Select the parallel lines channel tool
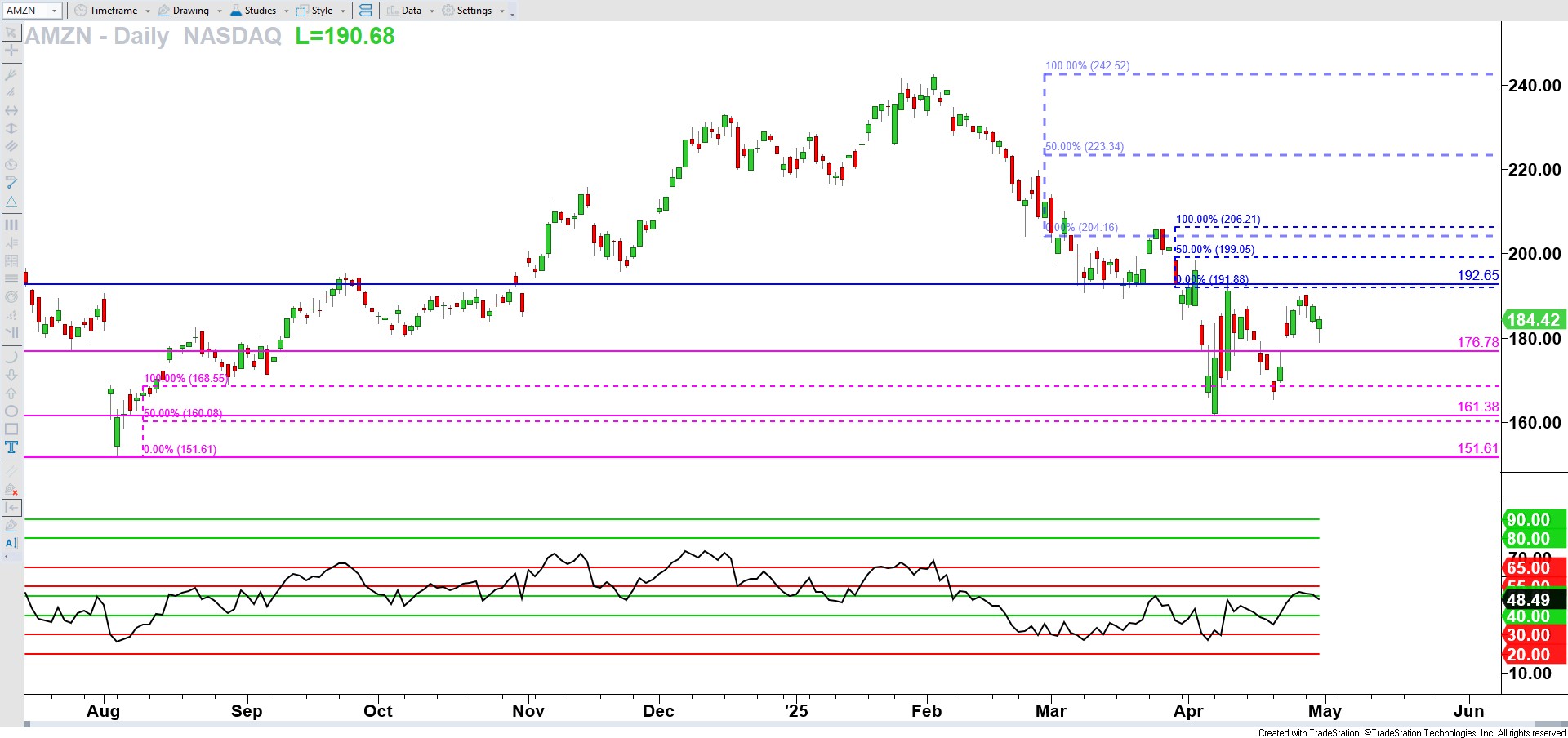The width and height of the screenshot is (1568, 738). [x=11, y=147]
